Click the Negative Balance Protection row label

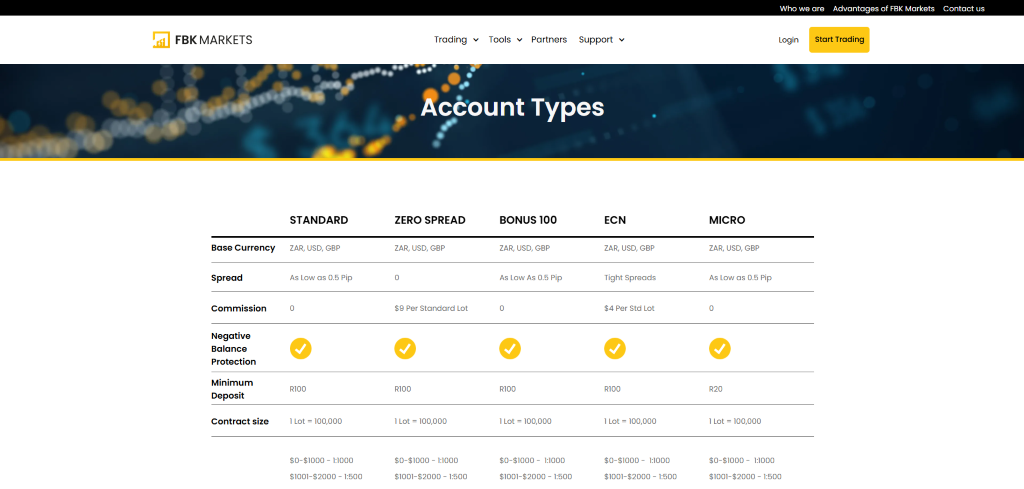[x=234, y=349]
